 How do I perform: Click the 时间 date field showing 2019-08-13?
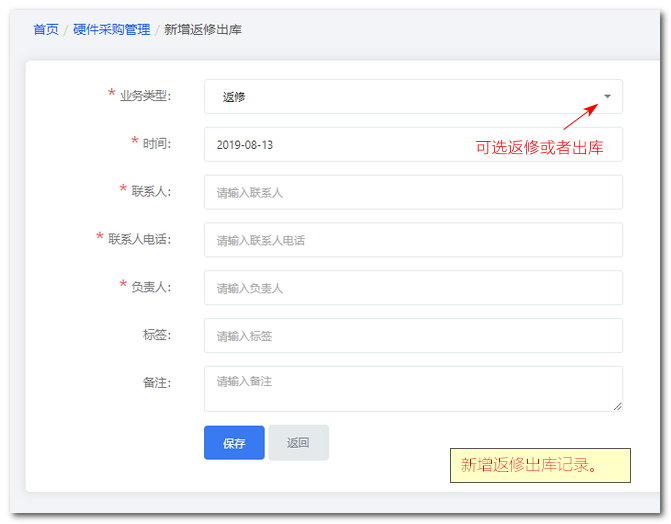pyautogui.click(x=413, y=144)
